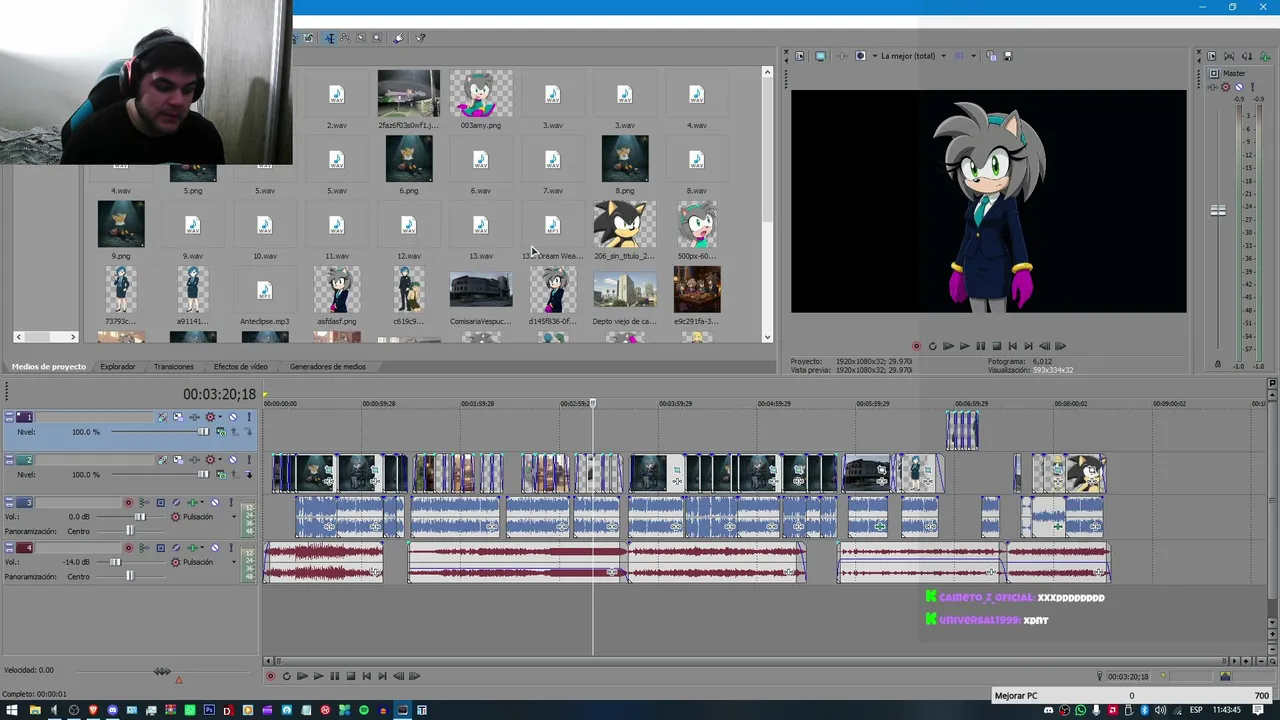Toggle loop playback on timeline transport
The height and width of the screenshot is (720, 1280).
[x=286, y=676]
